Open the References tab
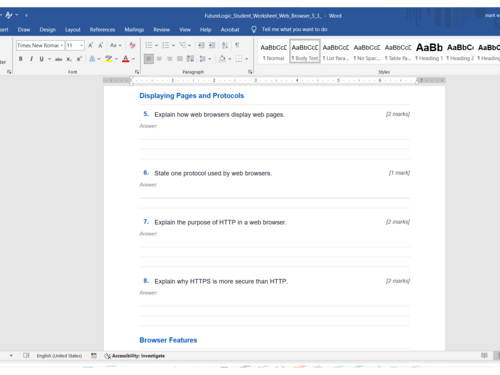The image size is (500, 375). (x=102, y=29)
